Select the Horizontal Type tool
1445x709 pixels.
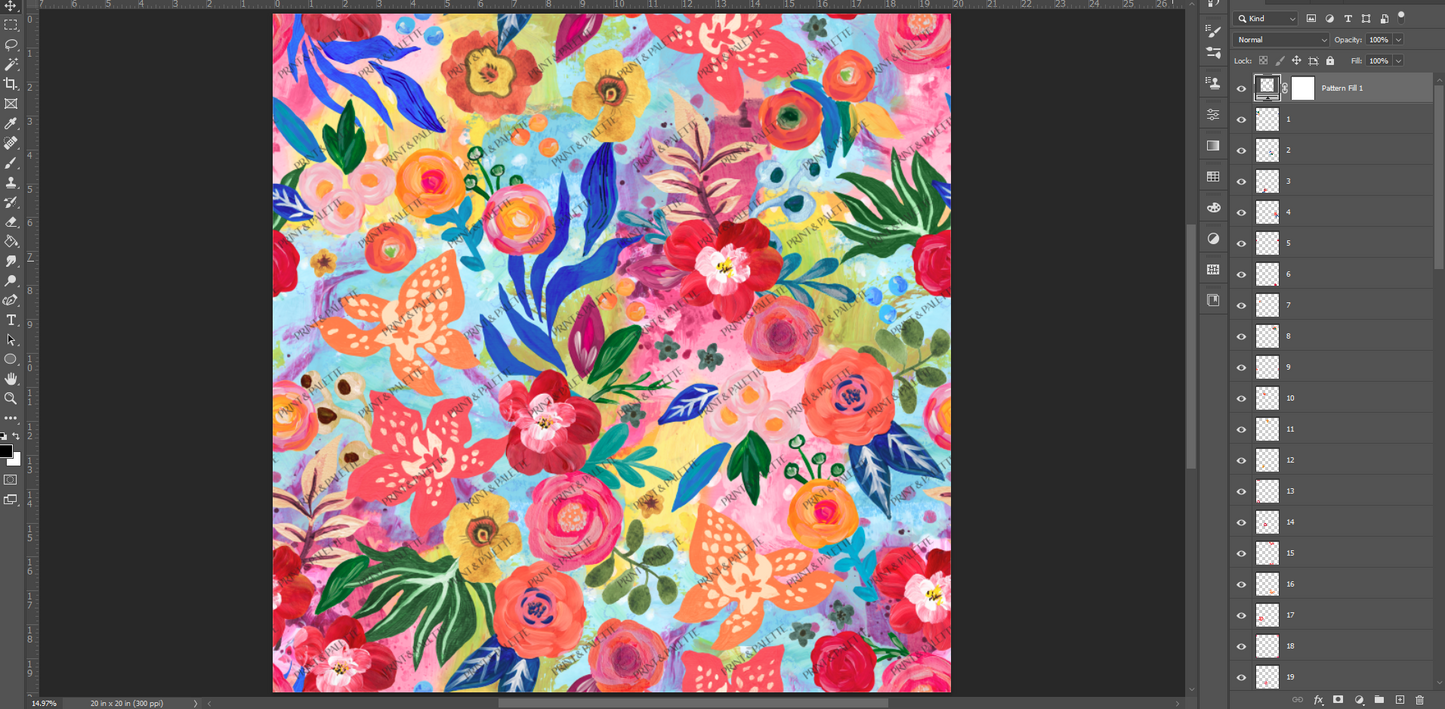[x=11, y=320]
